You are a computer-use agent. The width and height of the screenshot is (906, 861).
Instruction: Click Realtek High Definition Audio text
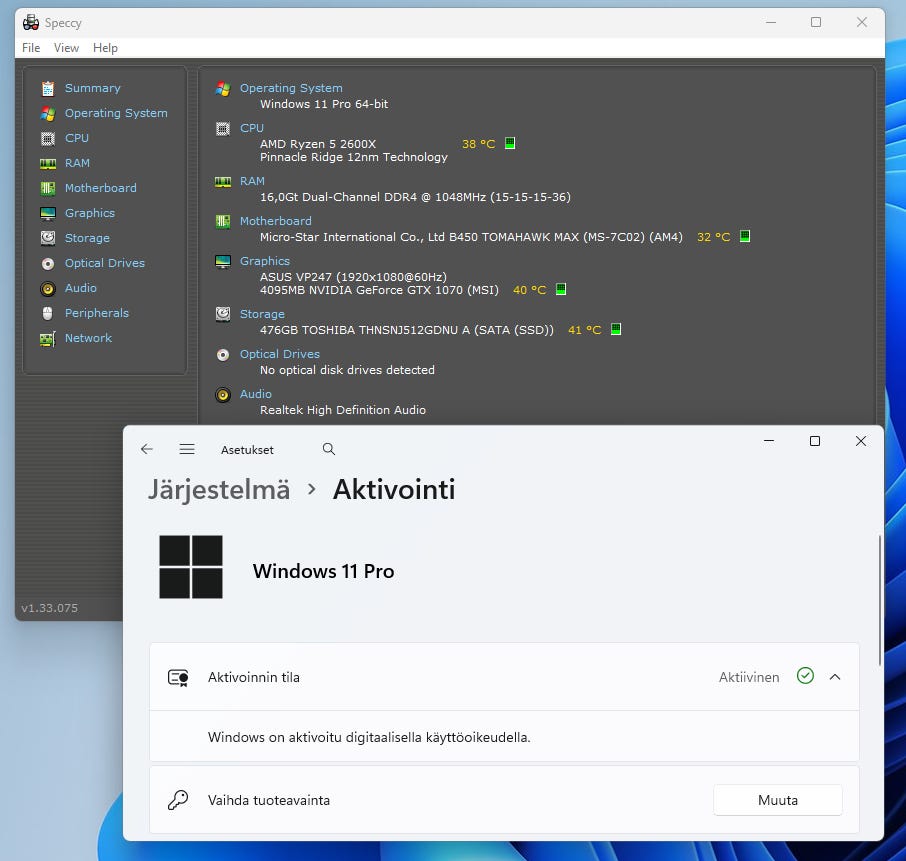343,410
